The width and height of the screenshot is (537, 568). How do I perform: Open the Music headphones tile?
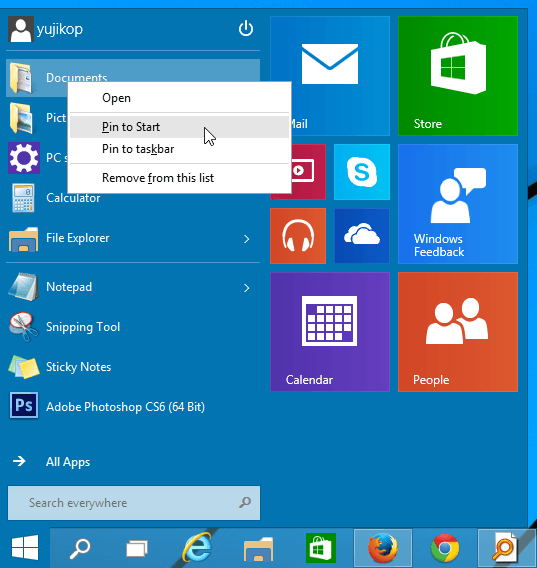(298, 236)
